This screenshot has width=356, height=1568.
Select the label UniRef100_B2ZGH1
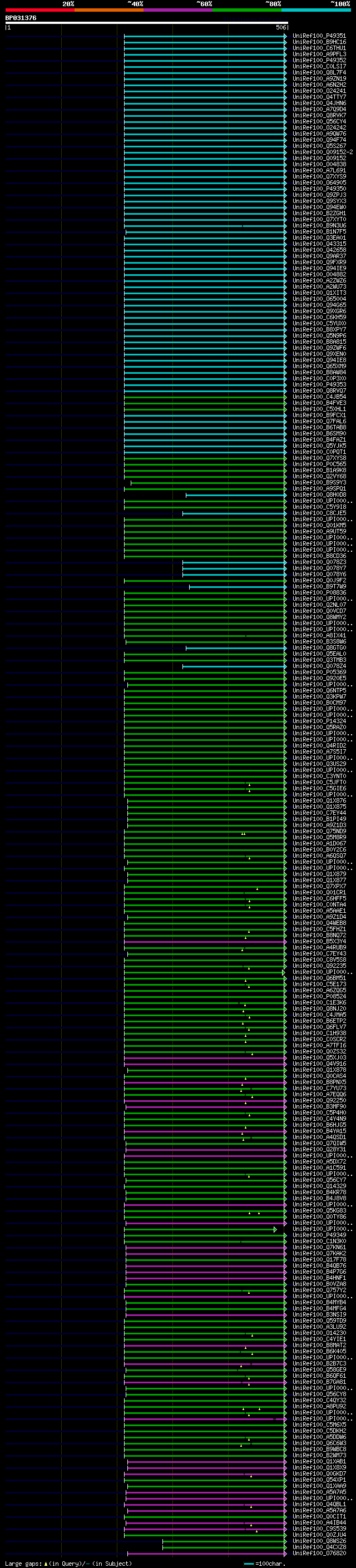pos(319,213)
